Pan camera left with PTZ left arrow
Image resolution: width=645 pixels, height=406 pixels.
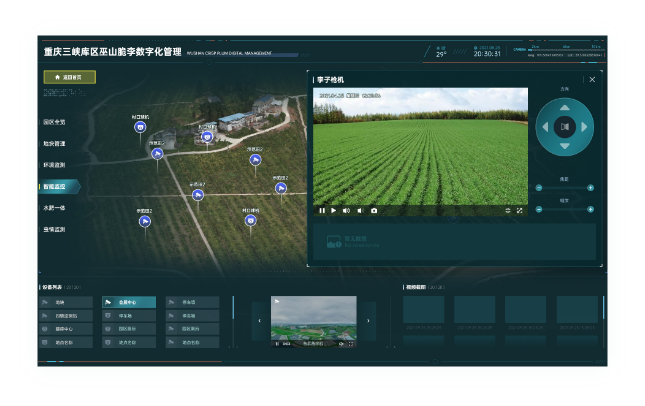tap(545, 127)
